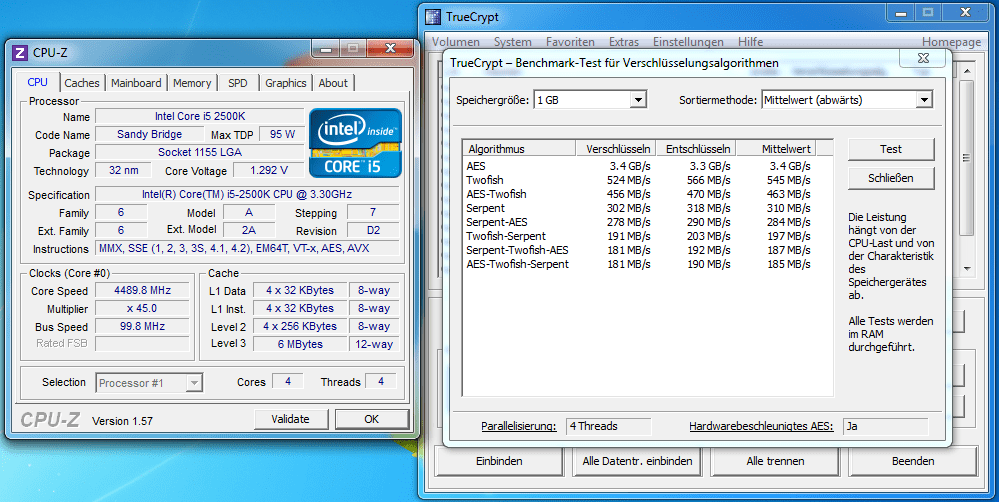
Task: Open the Speichergröße dropdown
Action: [x=638, y=99]
